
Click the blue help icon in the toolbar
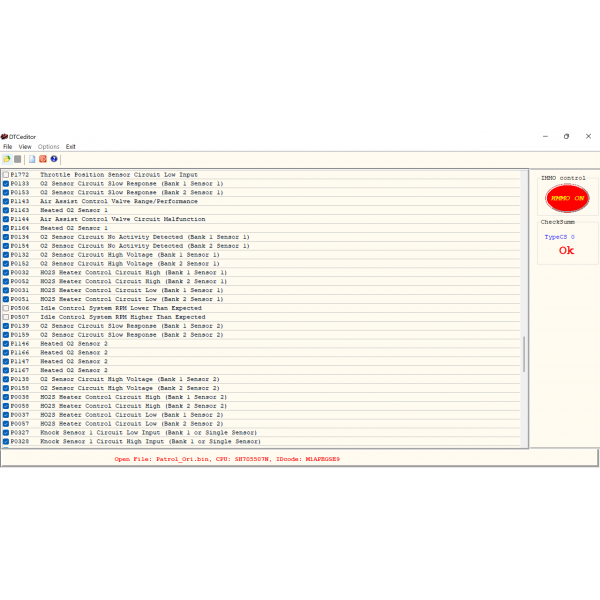[x=54, y=159]
